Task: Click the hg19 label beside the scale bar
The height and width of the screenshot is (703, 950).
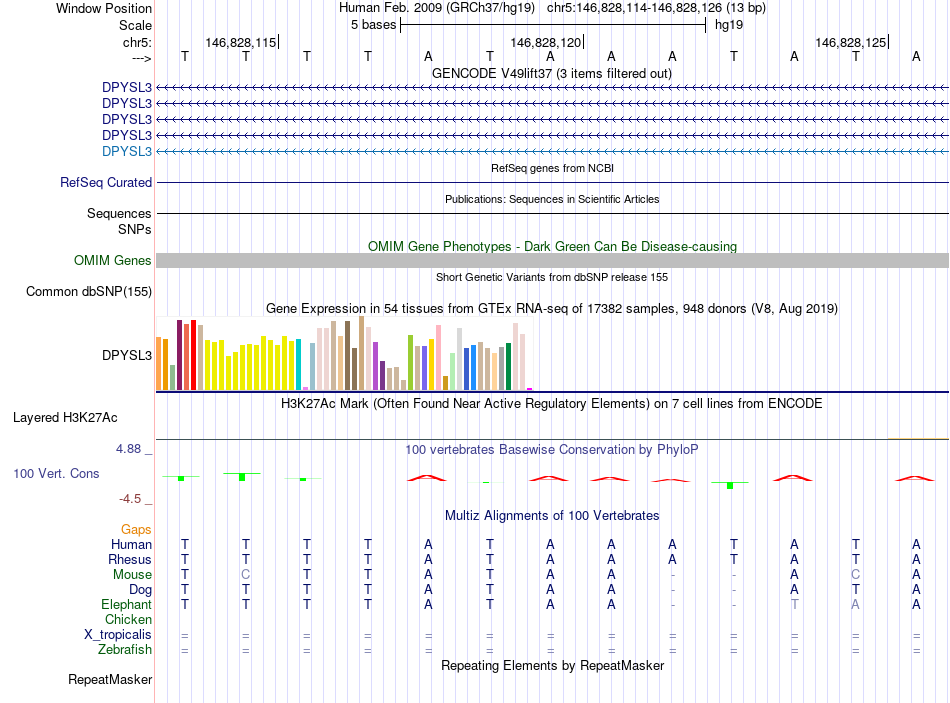Action: click(x=729, y=25)
